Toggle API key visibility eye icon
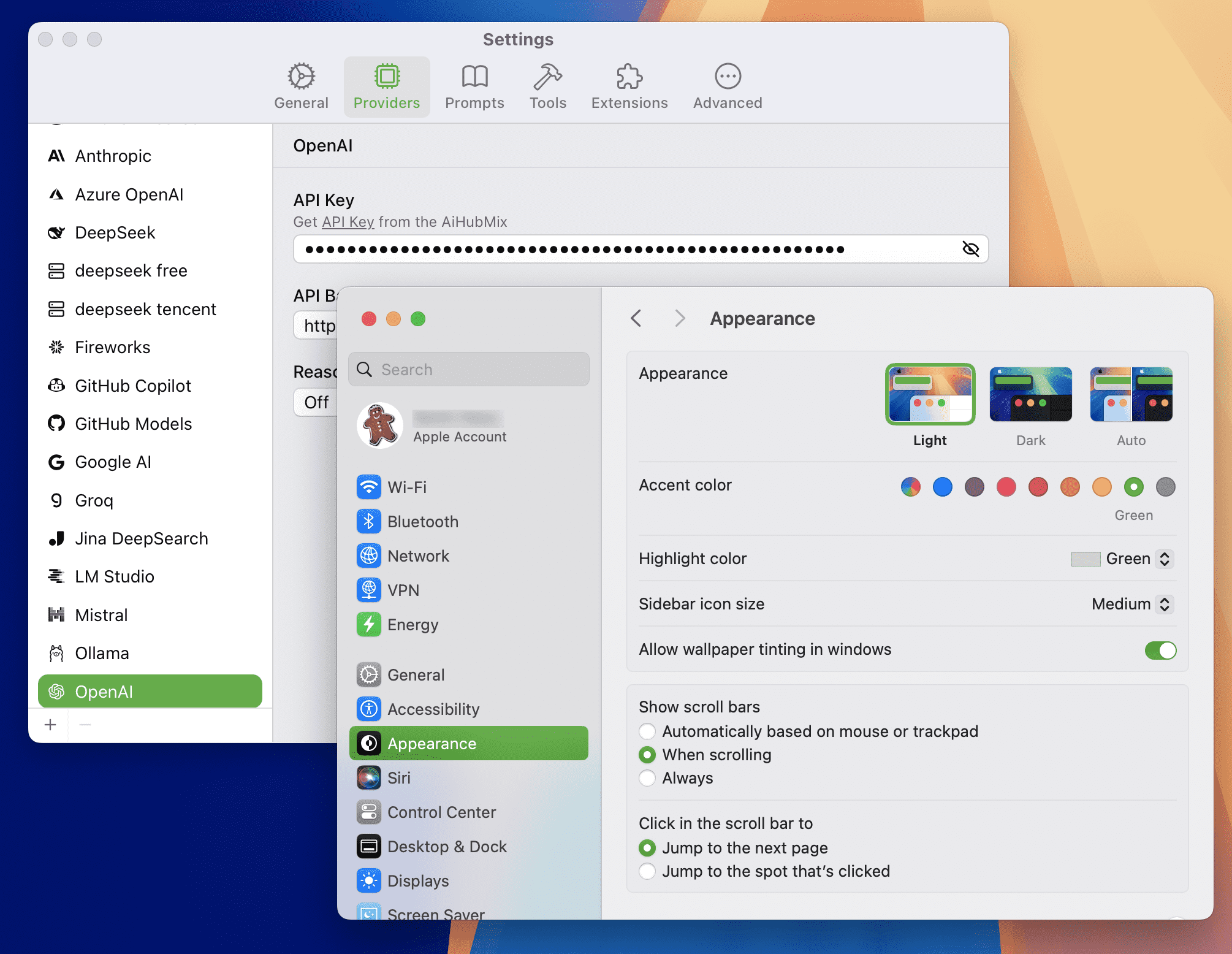The image size is (1232, 954). [x=970, y=249]
